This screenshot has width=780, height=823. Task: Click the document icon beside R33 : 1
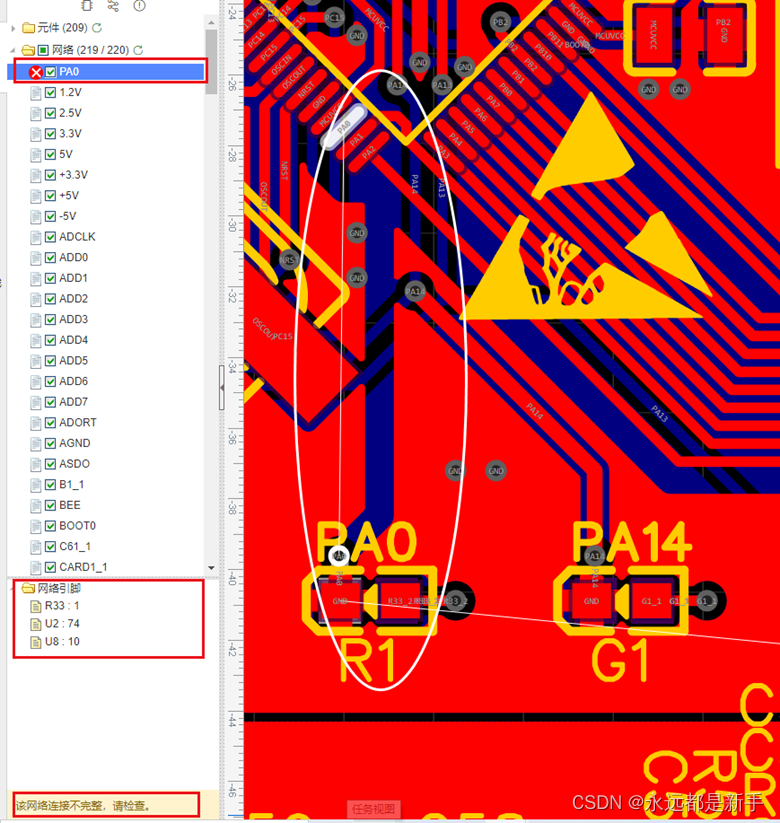[x=36, y=606]
